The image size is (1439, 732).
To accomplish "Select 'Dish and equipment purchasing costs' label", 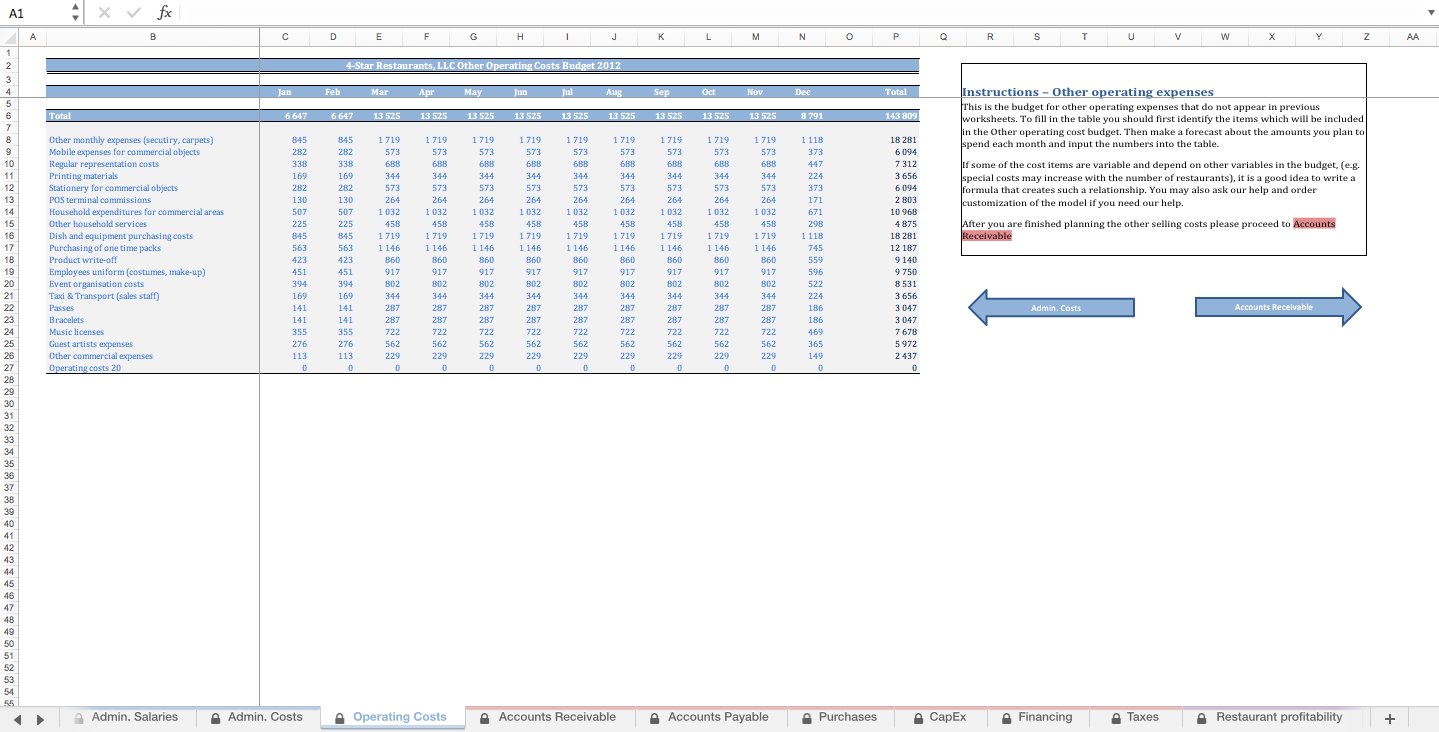I will 121,236.
